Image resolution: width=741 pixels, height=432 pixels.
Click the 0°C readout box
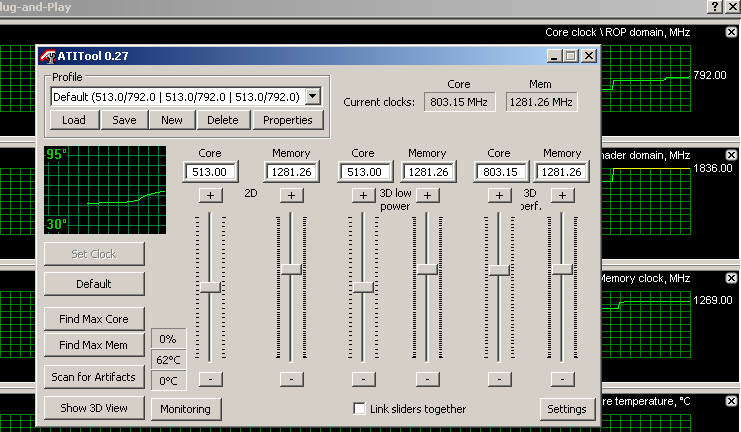(x=169, y=380)
